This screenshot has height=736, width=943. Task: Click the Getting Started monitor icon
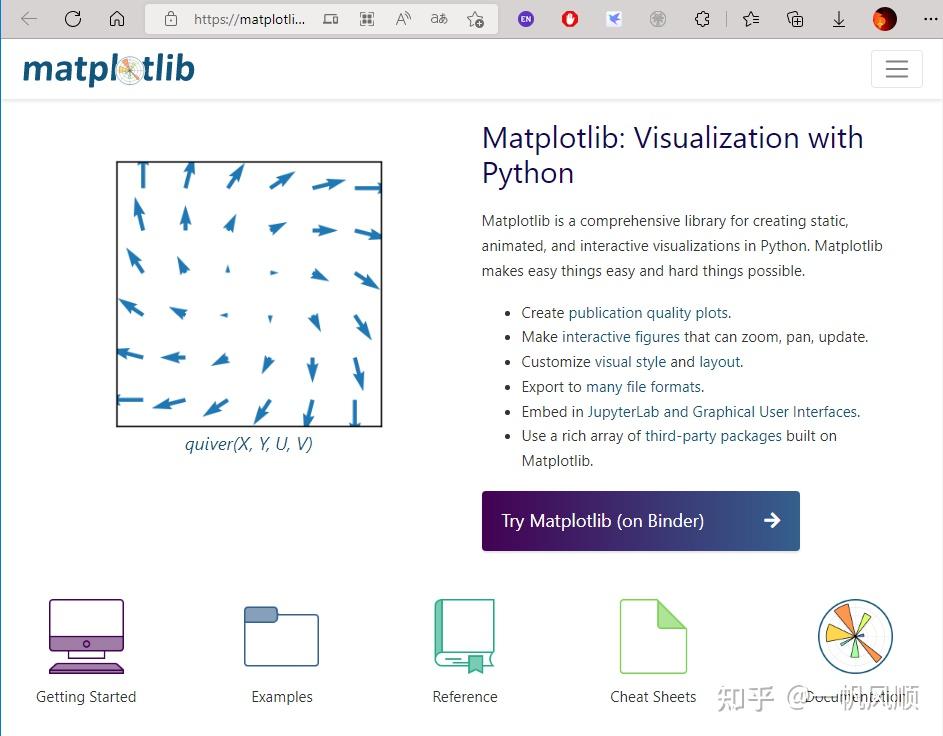[x=86, y=636]
